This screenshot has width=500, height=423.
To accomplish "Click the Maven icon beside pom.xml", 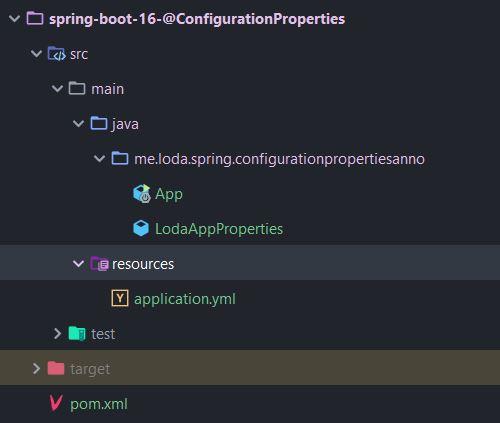I will click(56, 403).
